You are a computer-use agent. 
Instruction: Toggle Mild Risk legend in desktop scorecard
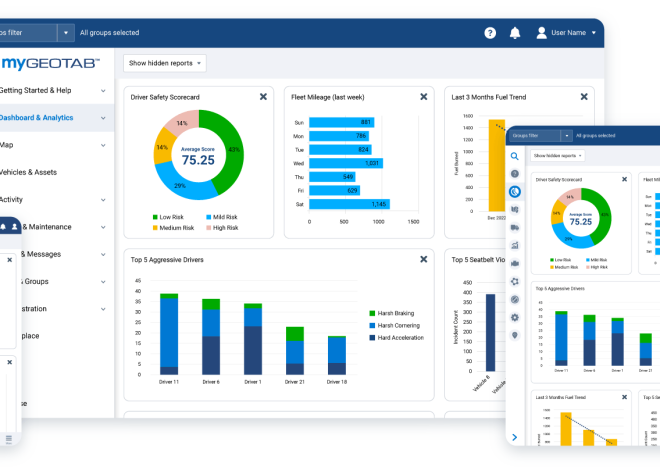(x=222, y=217)
